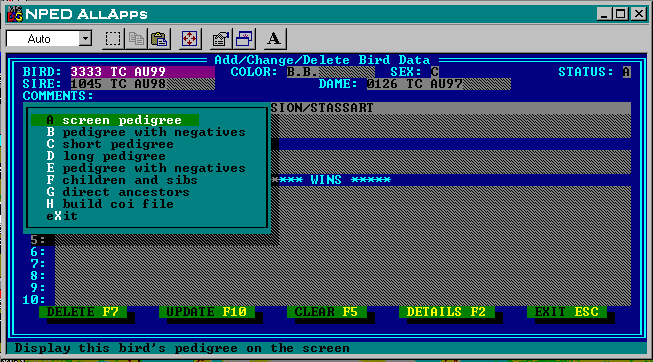Select 'B pedigree with negatives' entry
Viewport: 653px width, 362px height.
[146, 132]
